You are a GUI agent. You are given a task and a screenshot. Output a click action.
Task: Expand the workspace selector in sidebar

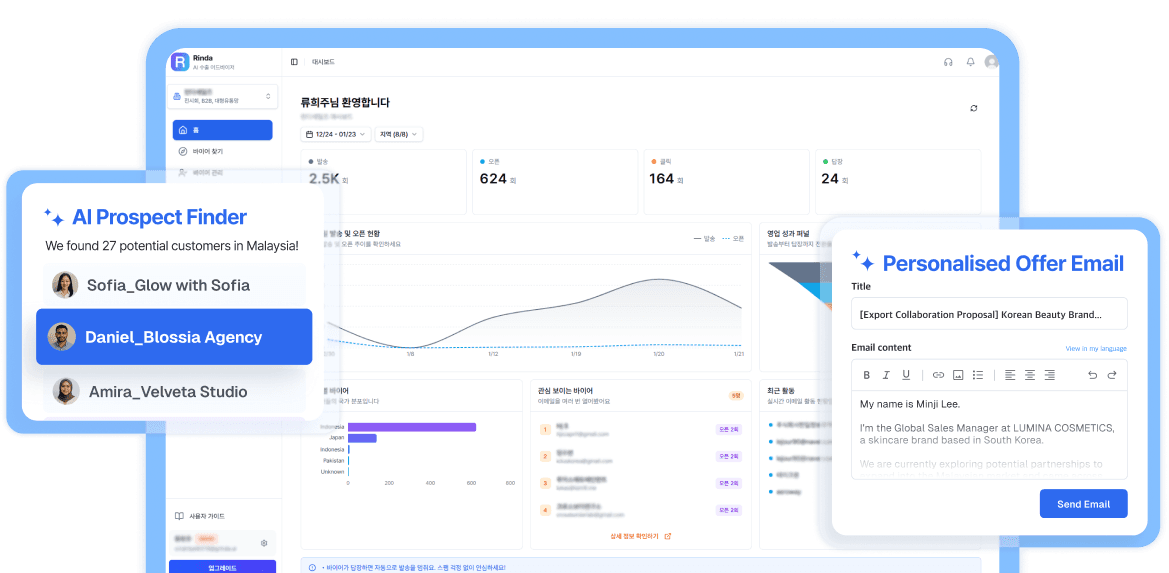(x=223, y=97)
